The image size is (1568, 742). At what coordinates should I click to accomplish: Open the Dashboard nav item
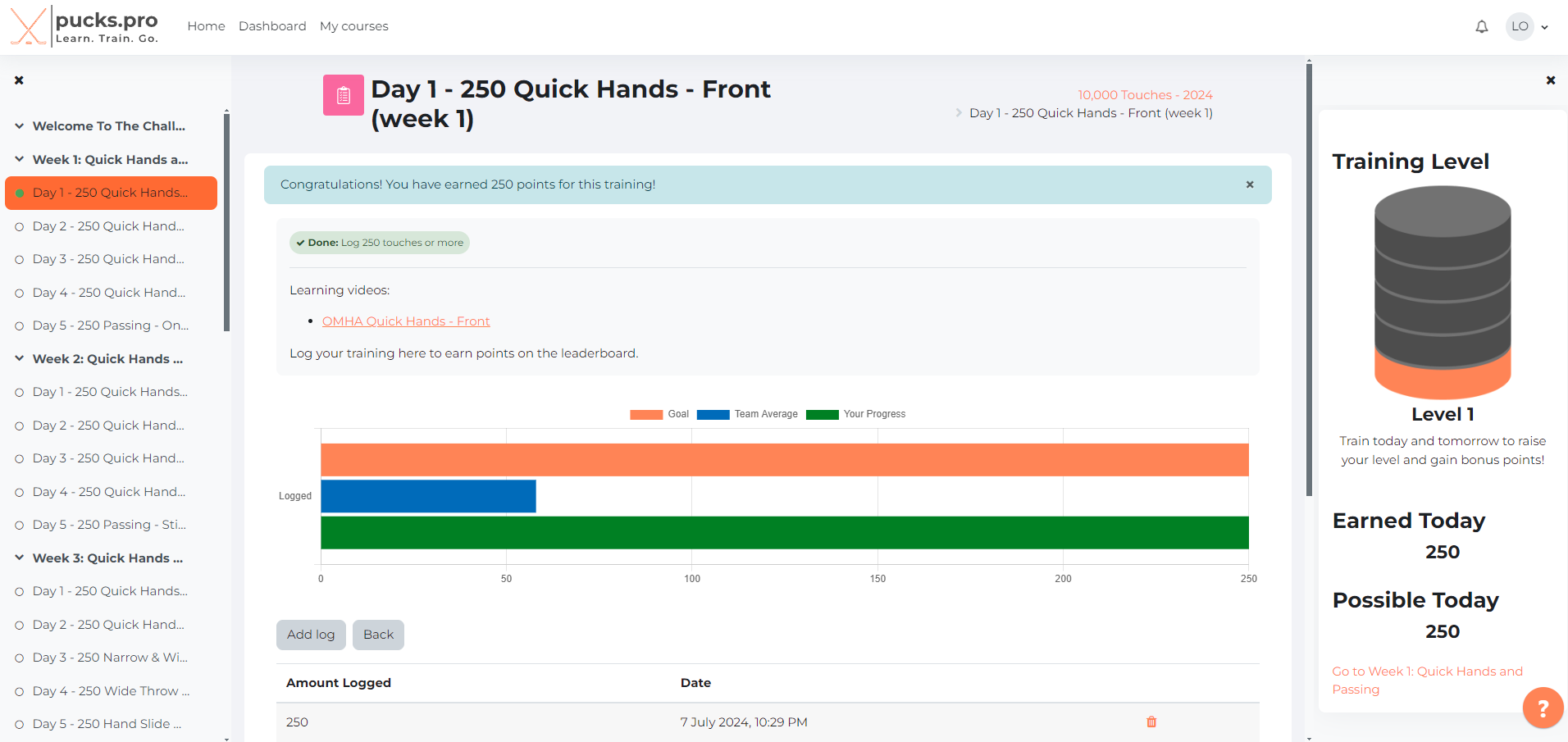272,26
